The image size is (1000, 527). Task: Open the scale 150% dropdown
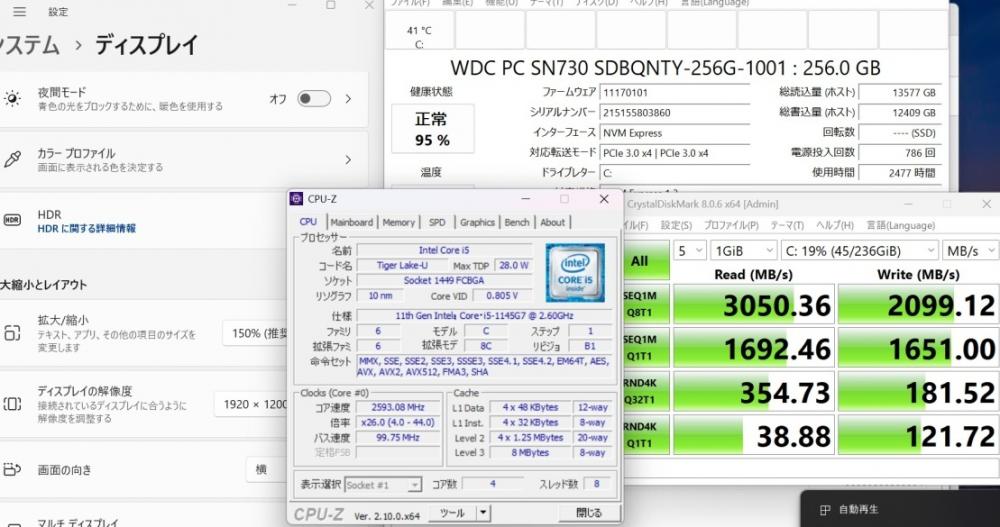[x=255, y=334]
